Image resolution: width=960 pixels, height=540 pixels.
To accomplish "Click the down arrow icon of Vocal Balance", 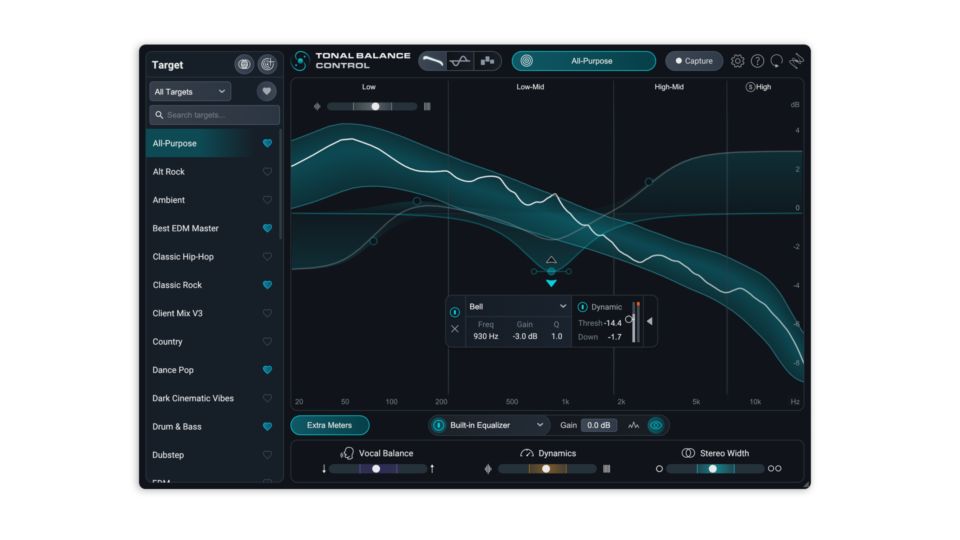I will click(324, 469).
